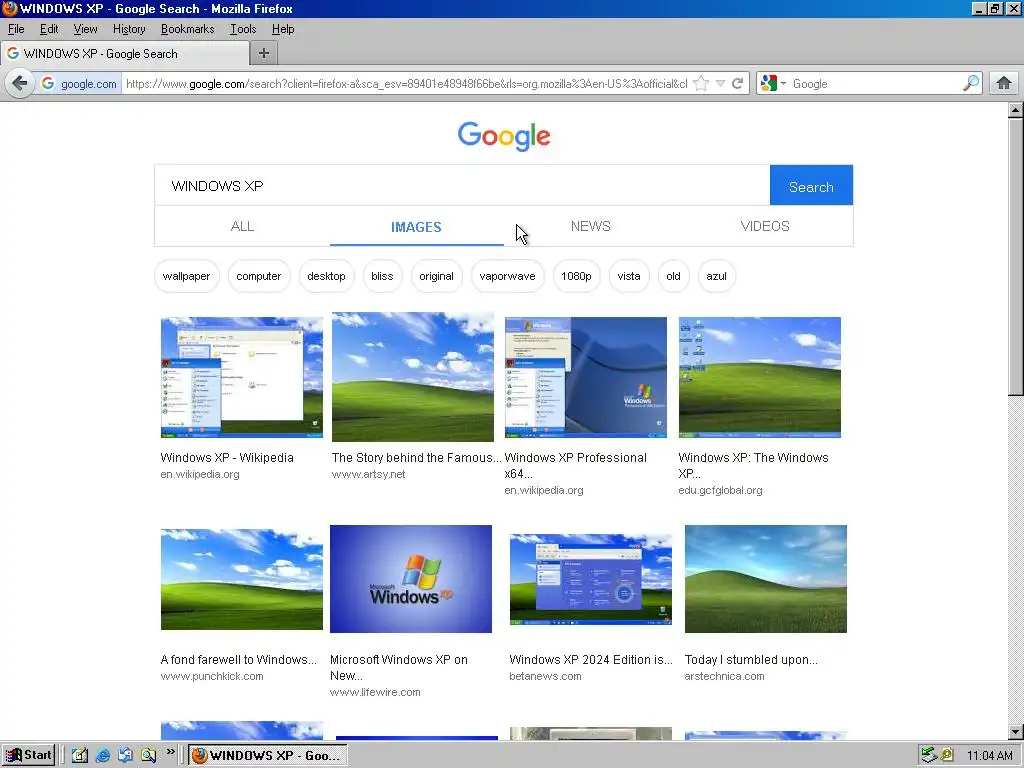Viewport: 1024px width, 768px height.
Task: Click the URL address bar
Action: tap(406, 84)
